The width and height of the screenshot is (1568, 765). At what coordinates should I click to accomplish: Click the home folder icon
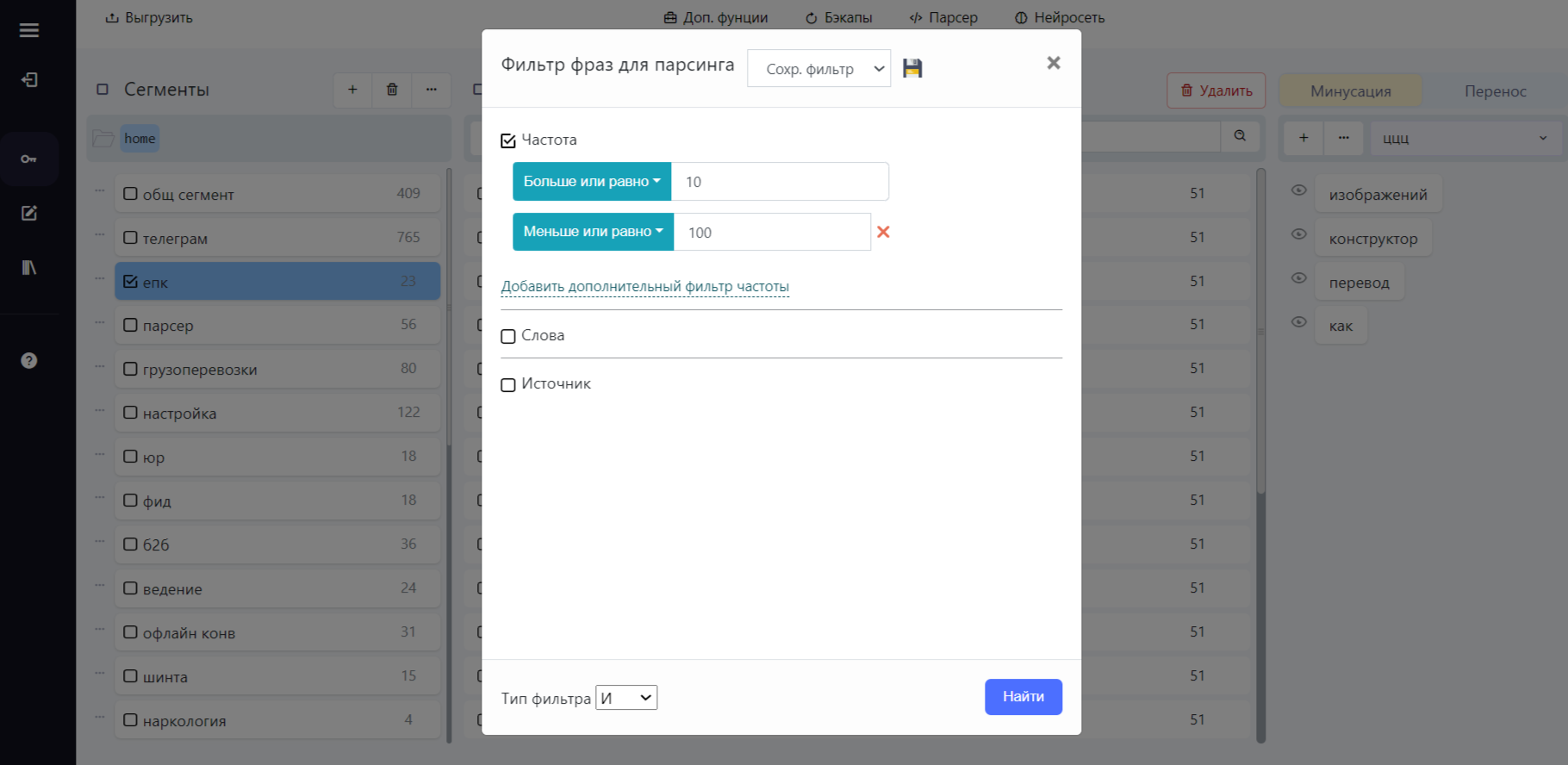[103, 139]
